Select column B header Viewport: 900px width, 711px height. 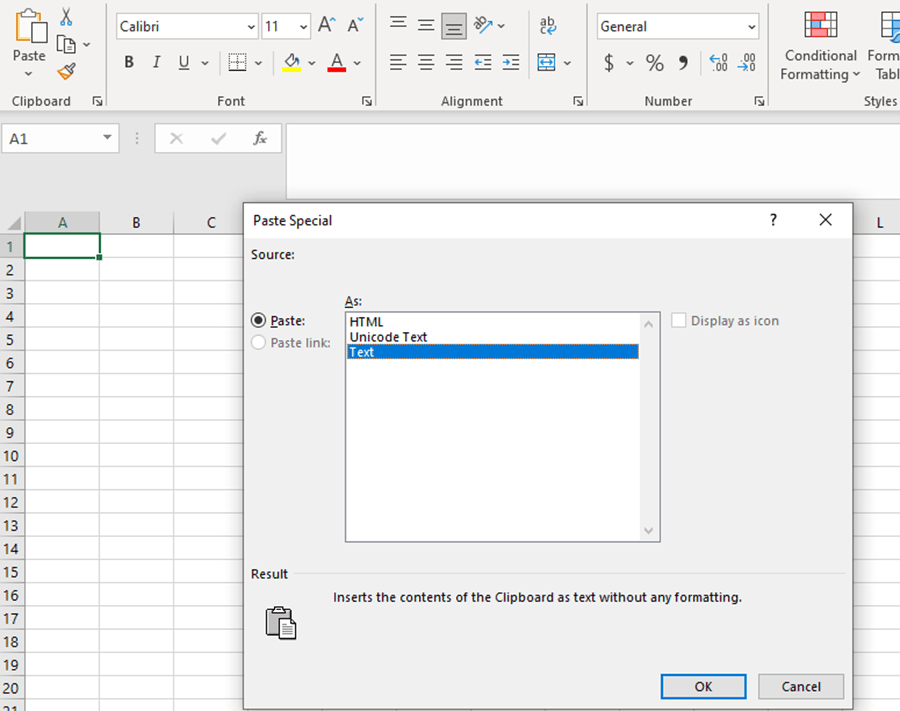coord(136,223)
